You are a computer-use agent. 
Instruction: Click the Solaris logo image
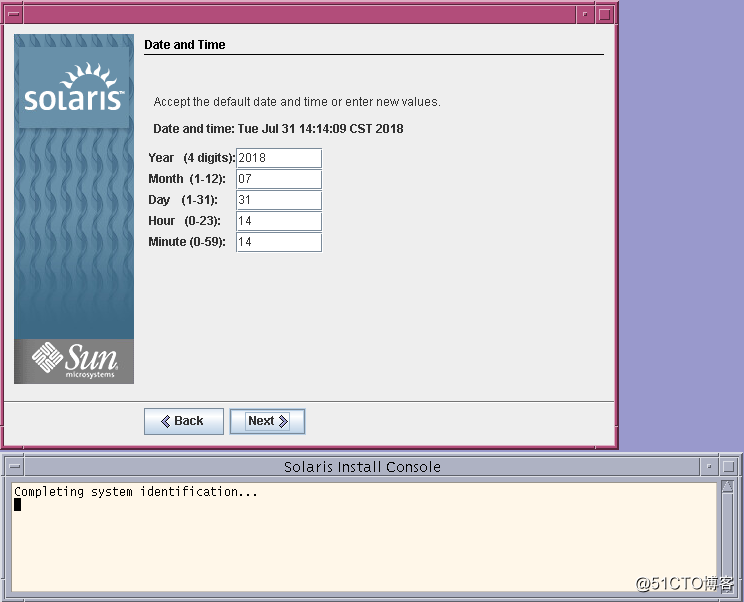coord(74,88)
